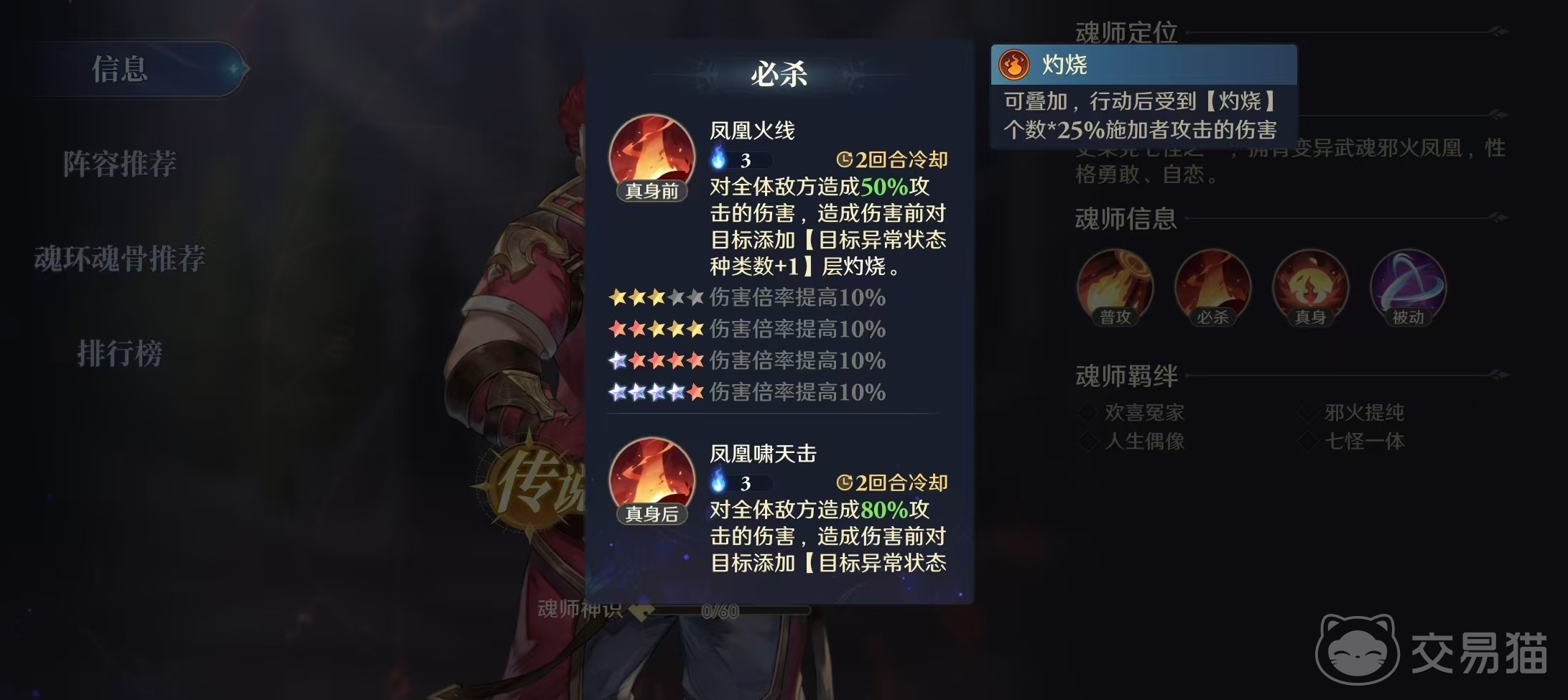Click the three-star 伤害倍率提高10% upgrade row
Image resolution: width=1568 pixels, height=700 pixels.
pos(747,297)
